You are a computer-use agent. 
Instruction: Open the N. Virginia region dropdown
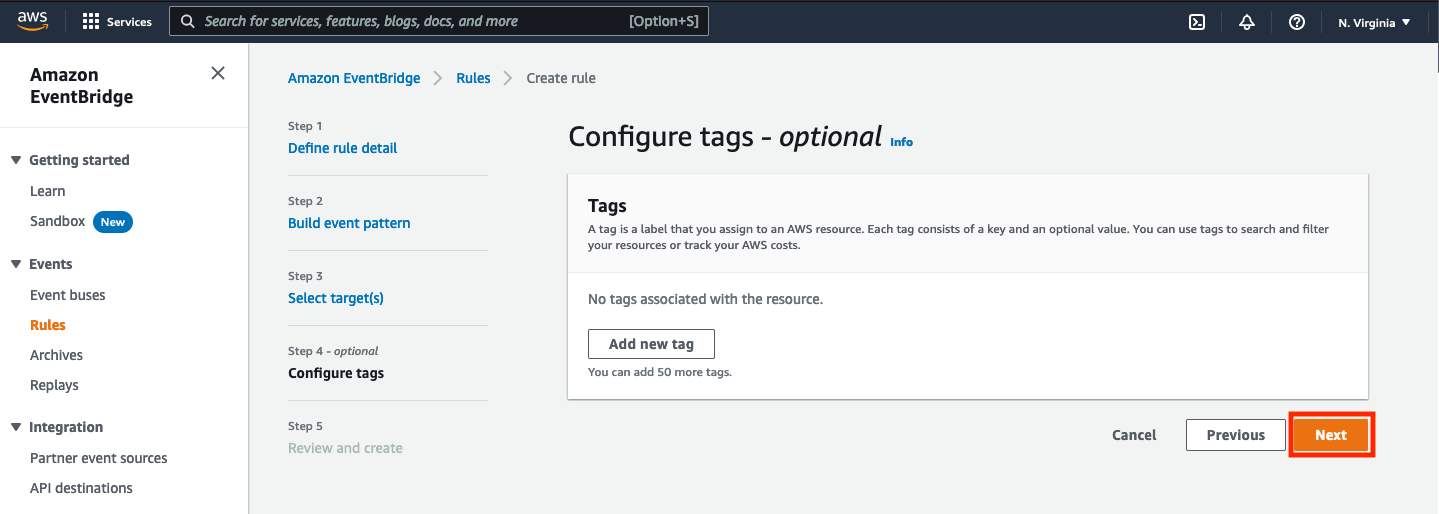pyautogui.click(x=1375, y=22)
